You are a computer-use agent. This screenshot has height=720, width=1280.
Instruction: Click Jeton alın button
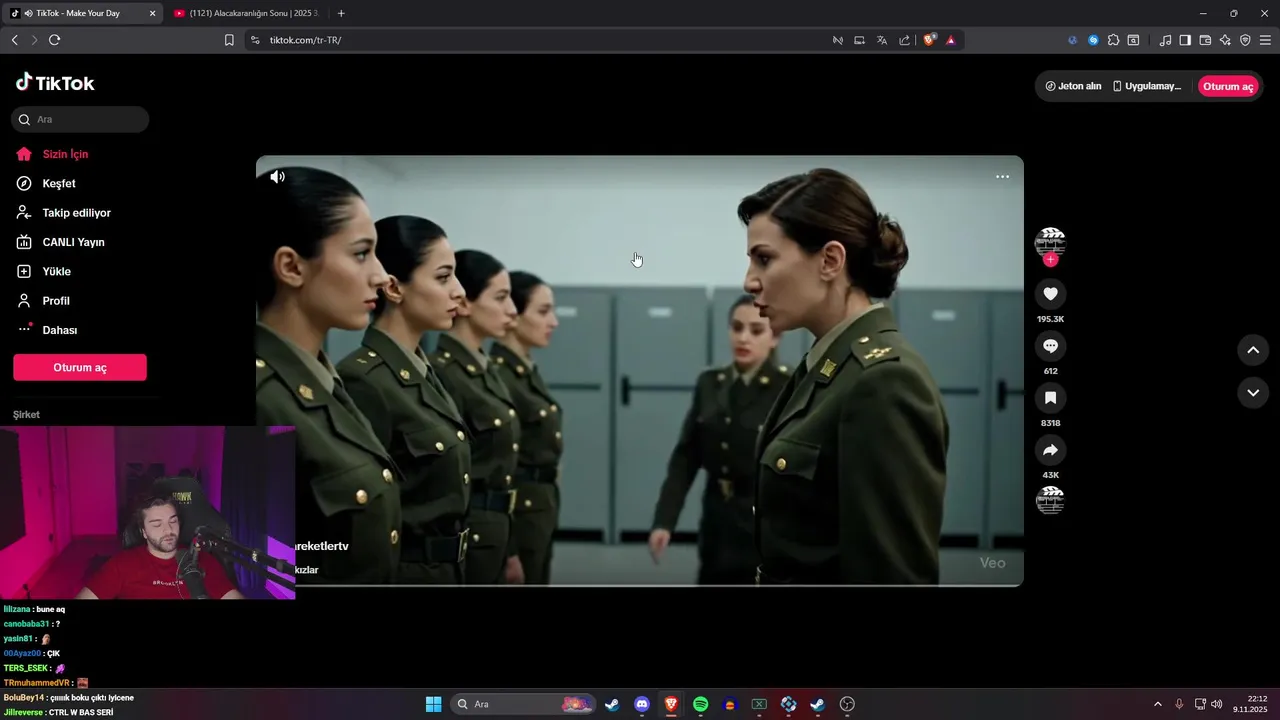(1073, 86)
